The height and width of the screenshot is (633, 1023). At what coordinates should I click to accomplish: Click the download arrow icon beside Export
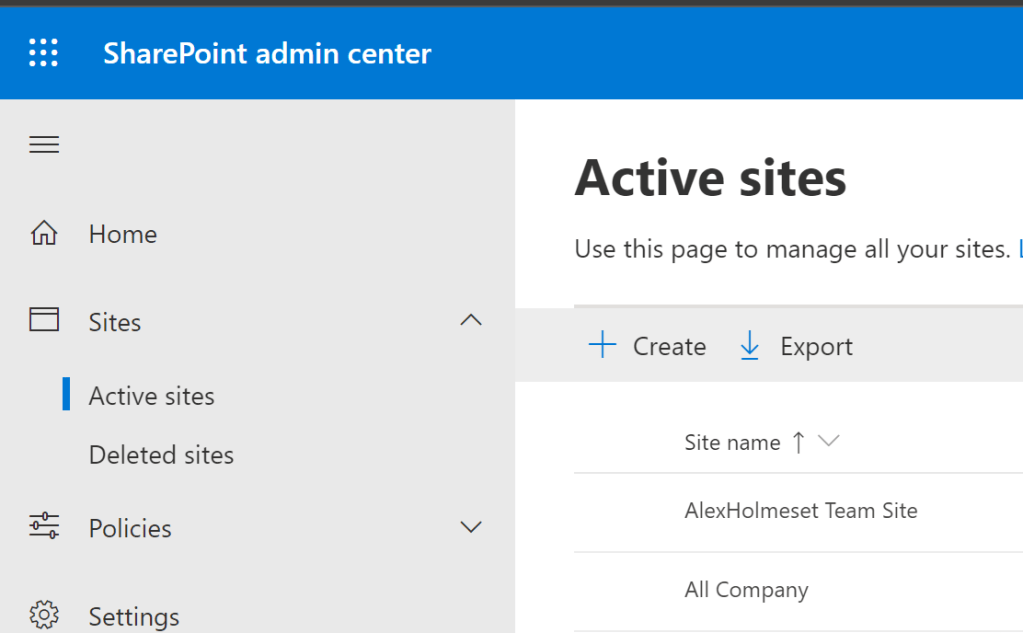[749, 345]
